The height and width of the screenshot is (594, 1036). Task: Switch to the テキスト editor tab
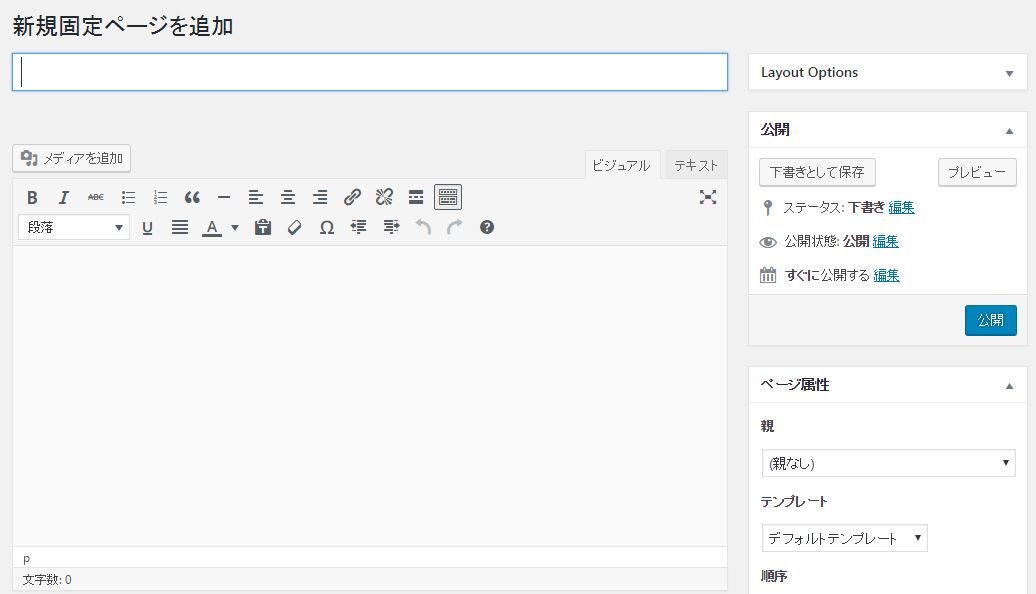696,165
